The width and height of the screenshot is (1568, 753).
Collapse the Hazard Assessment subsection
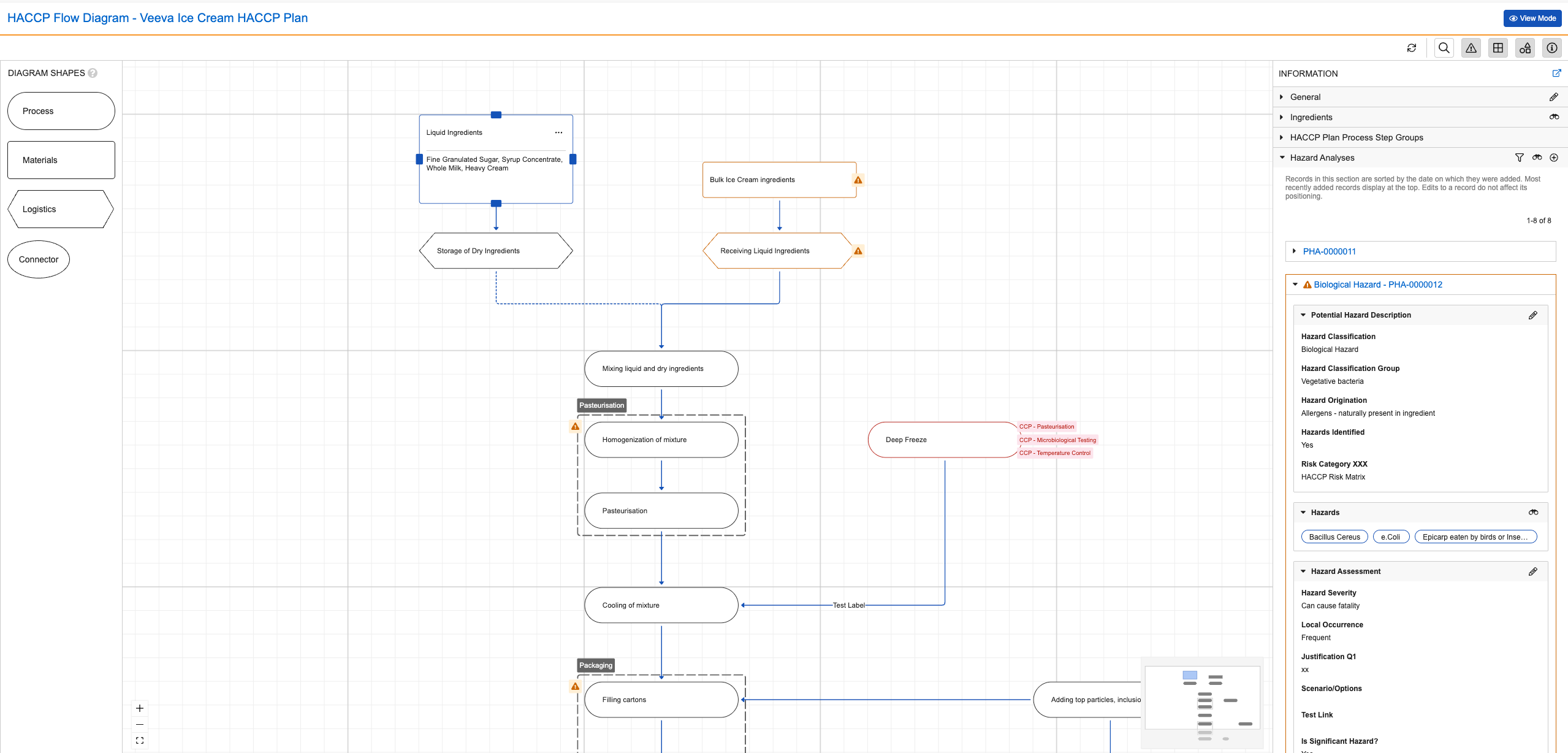(x=1303, y=571)
